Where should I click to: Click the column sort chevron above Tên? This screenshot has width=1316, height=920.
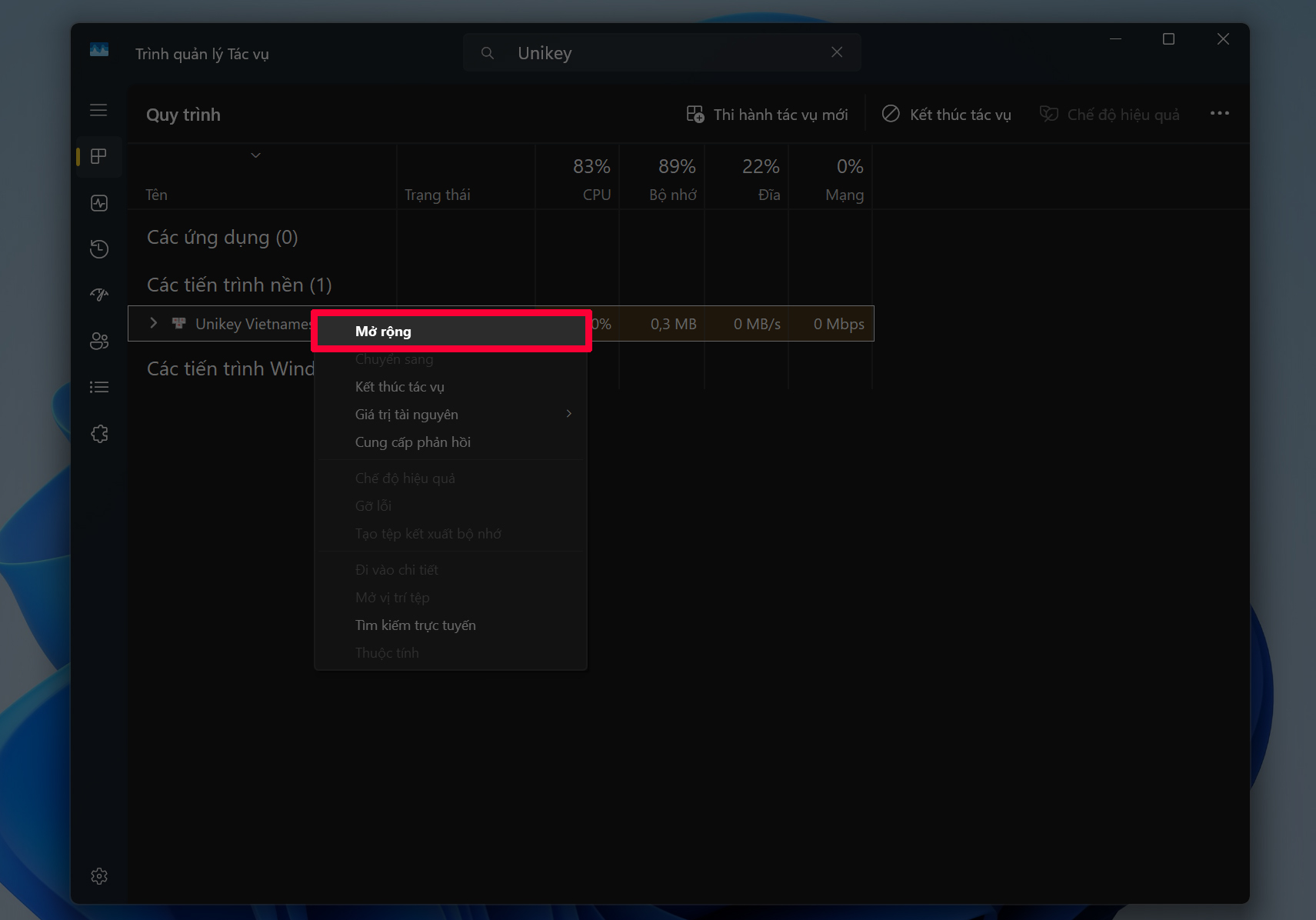[255, 155]
